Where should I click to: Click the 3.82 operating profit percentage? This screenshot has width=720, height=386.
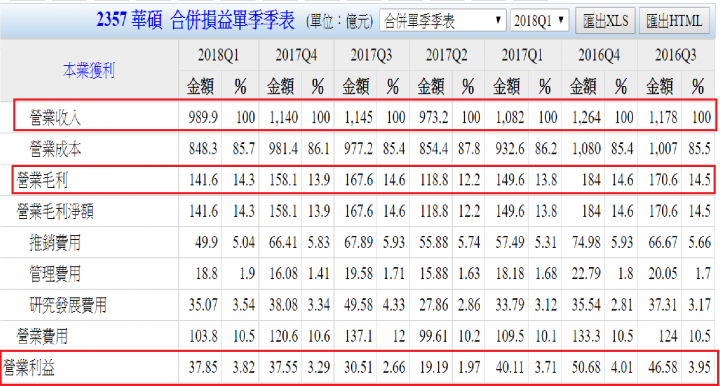(x=243, y=367)
